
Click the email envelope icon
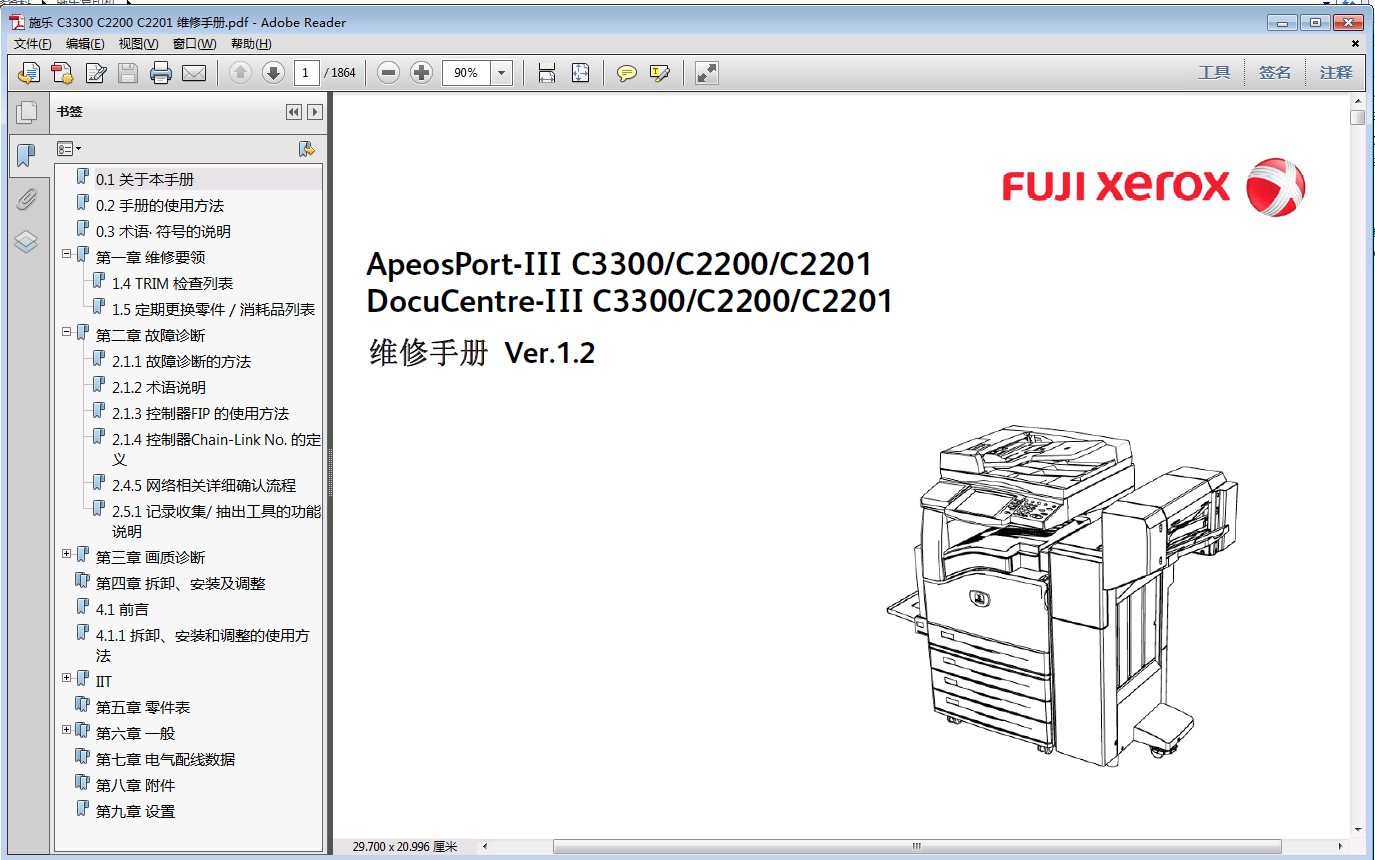pyautogui.click(x=193, y=73)
